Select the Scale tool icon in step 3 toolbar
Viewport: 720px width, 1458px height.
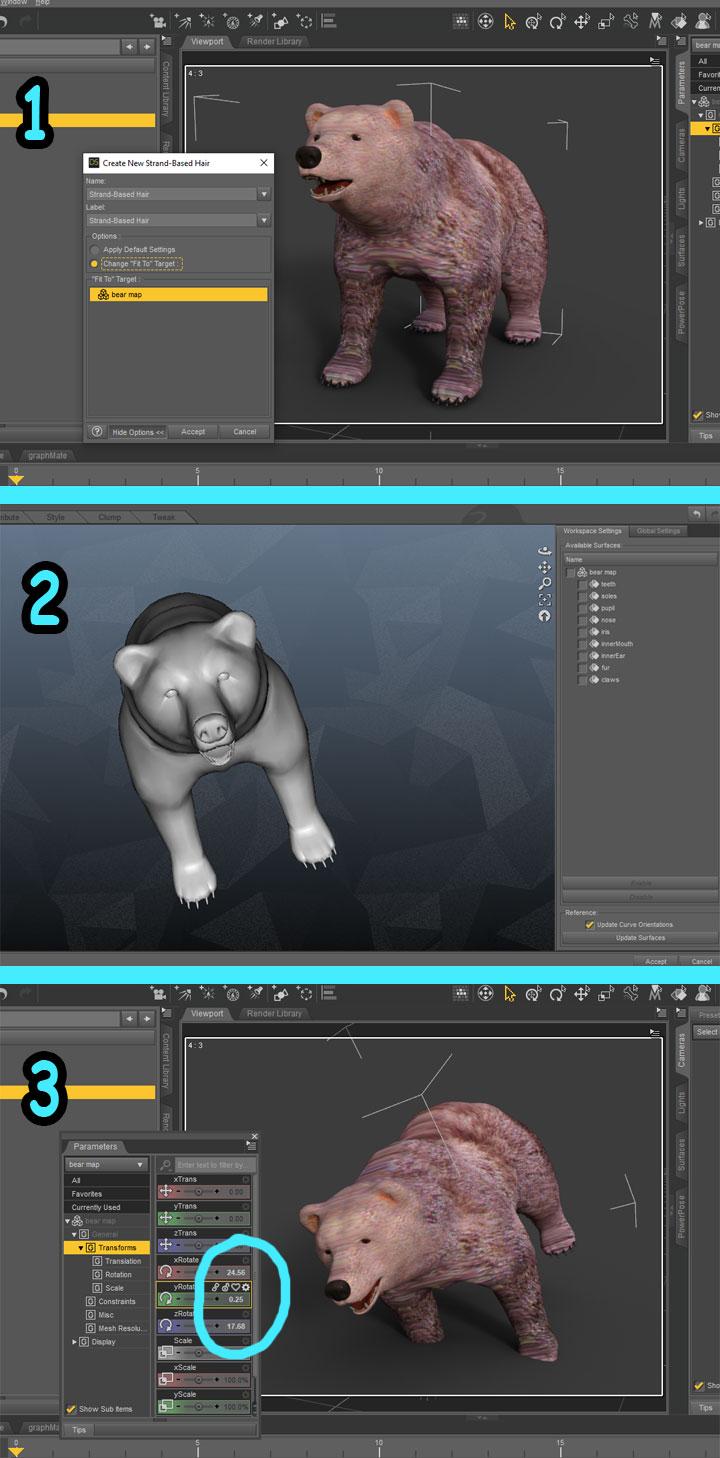pos(605,994)
